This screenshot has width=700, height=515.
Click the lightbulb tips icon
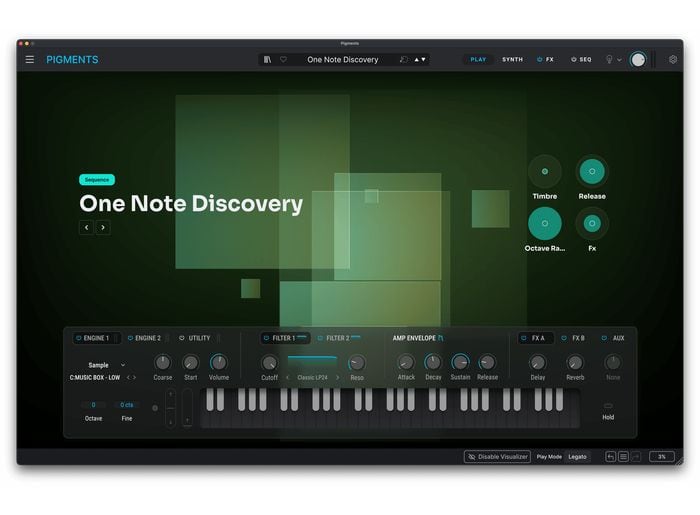(607, 59)
